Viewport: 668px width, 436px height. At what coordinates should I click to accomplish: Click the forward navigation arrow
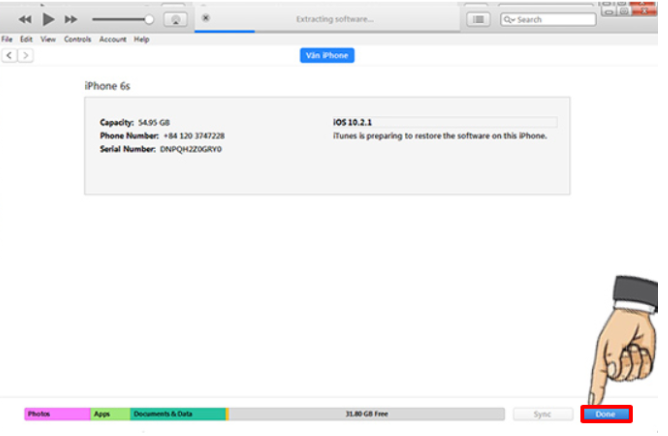[25, 55]
